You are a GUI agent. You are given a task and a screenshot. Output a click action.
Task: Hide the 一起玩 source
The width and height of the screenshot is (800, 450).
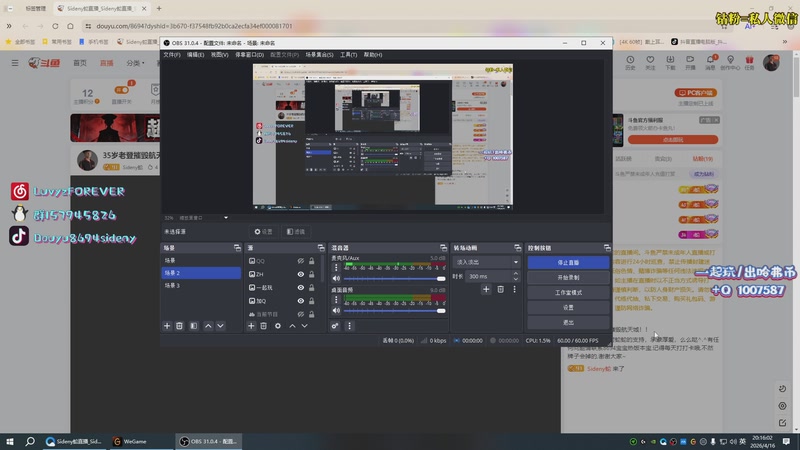tap(301, 287)
